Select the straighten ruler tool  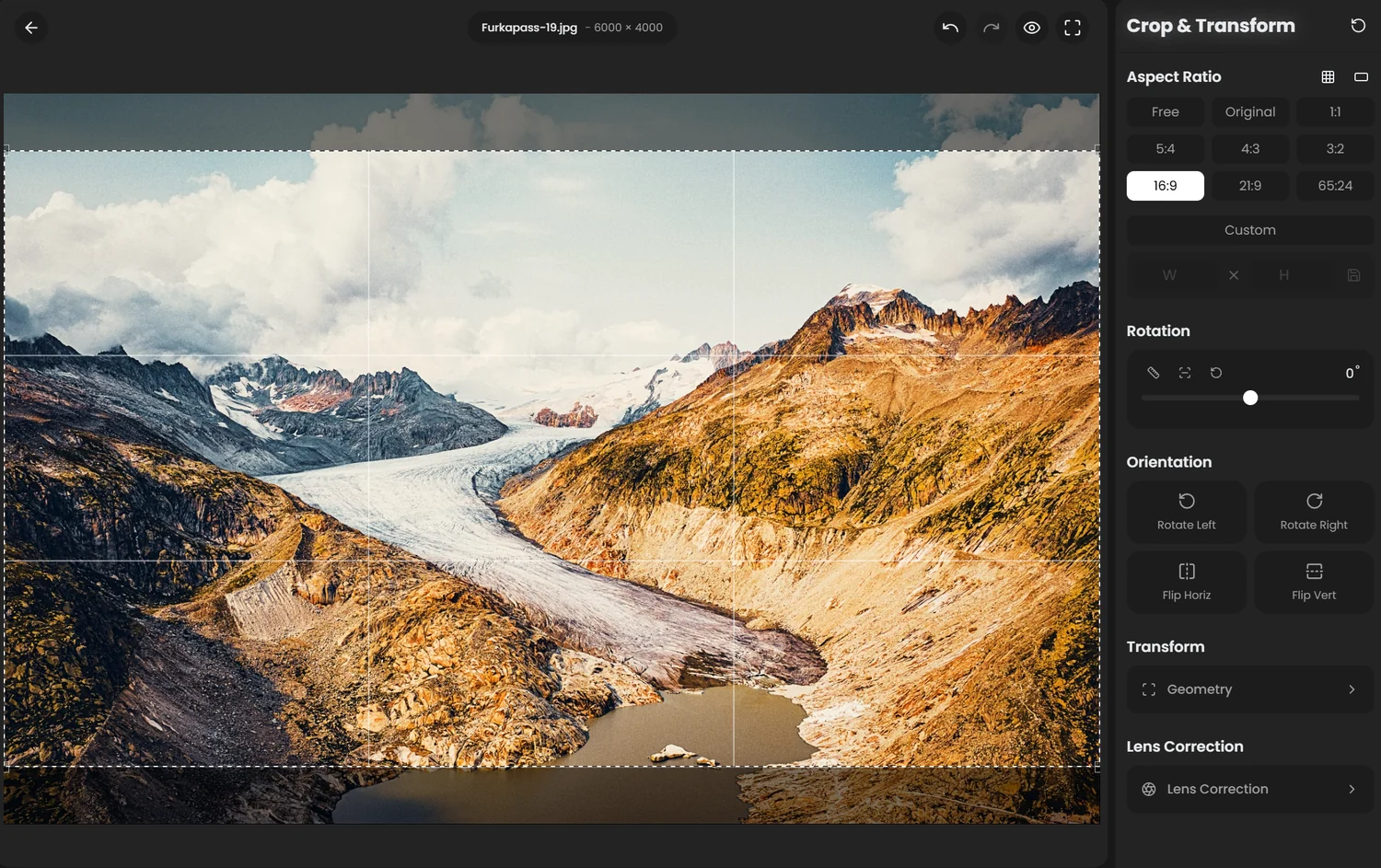pos(1154,373)
